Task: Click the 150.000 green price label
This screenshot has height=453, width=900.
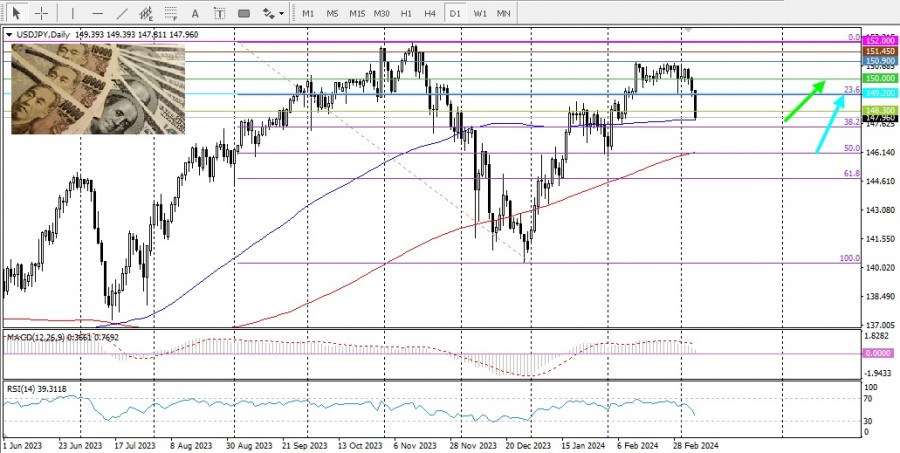Action: click(879, 78)
